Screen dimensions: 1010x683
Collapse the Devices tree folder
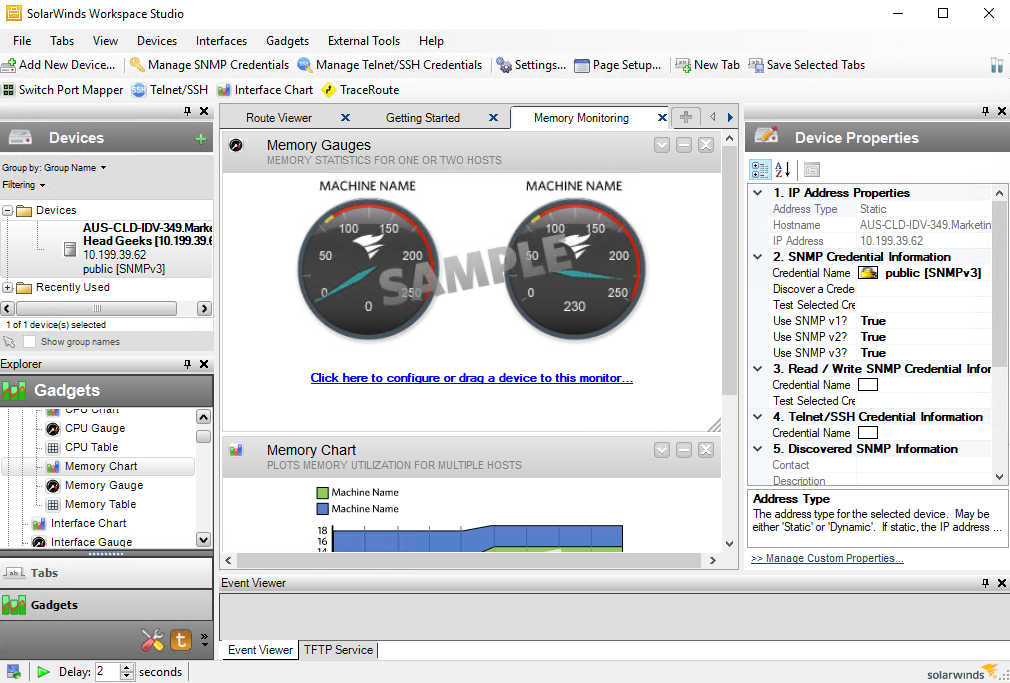[x=8, y=211]
